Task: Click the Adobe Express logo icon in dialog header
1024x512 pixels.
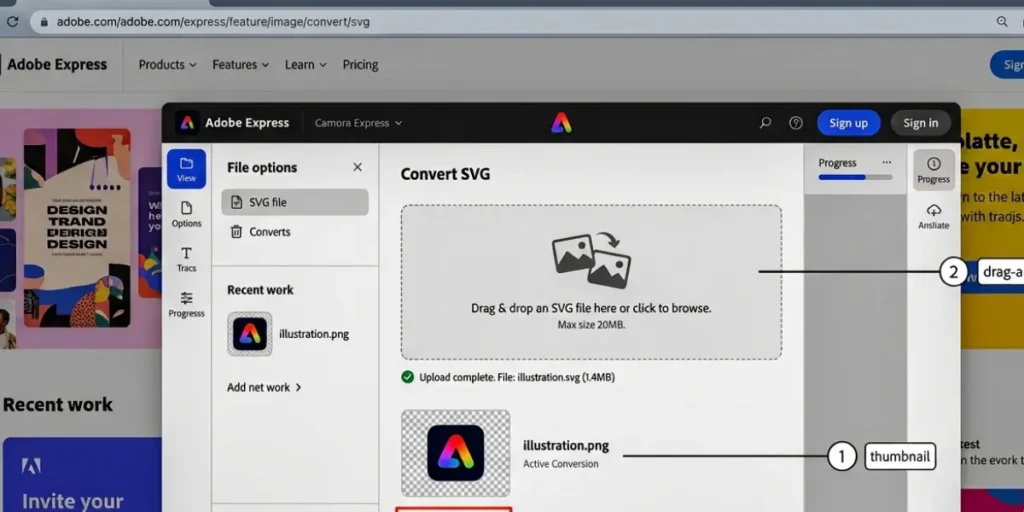Action: coord(187,123)
